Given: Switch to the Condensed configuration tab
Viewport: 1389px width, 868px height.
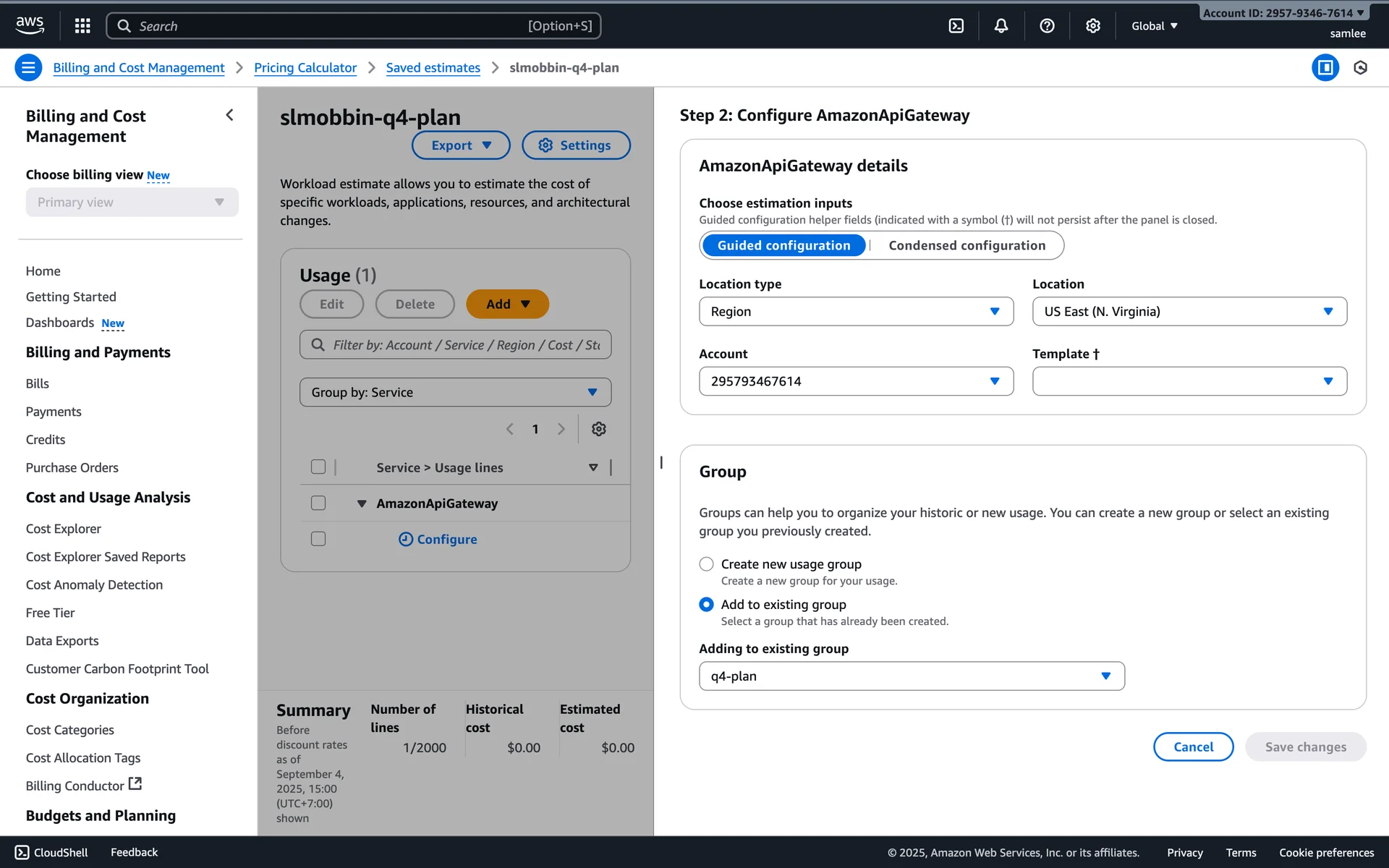Looking at the screenshot, I should (x=967, y=246).
